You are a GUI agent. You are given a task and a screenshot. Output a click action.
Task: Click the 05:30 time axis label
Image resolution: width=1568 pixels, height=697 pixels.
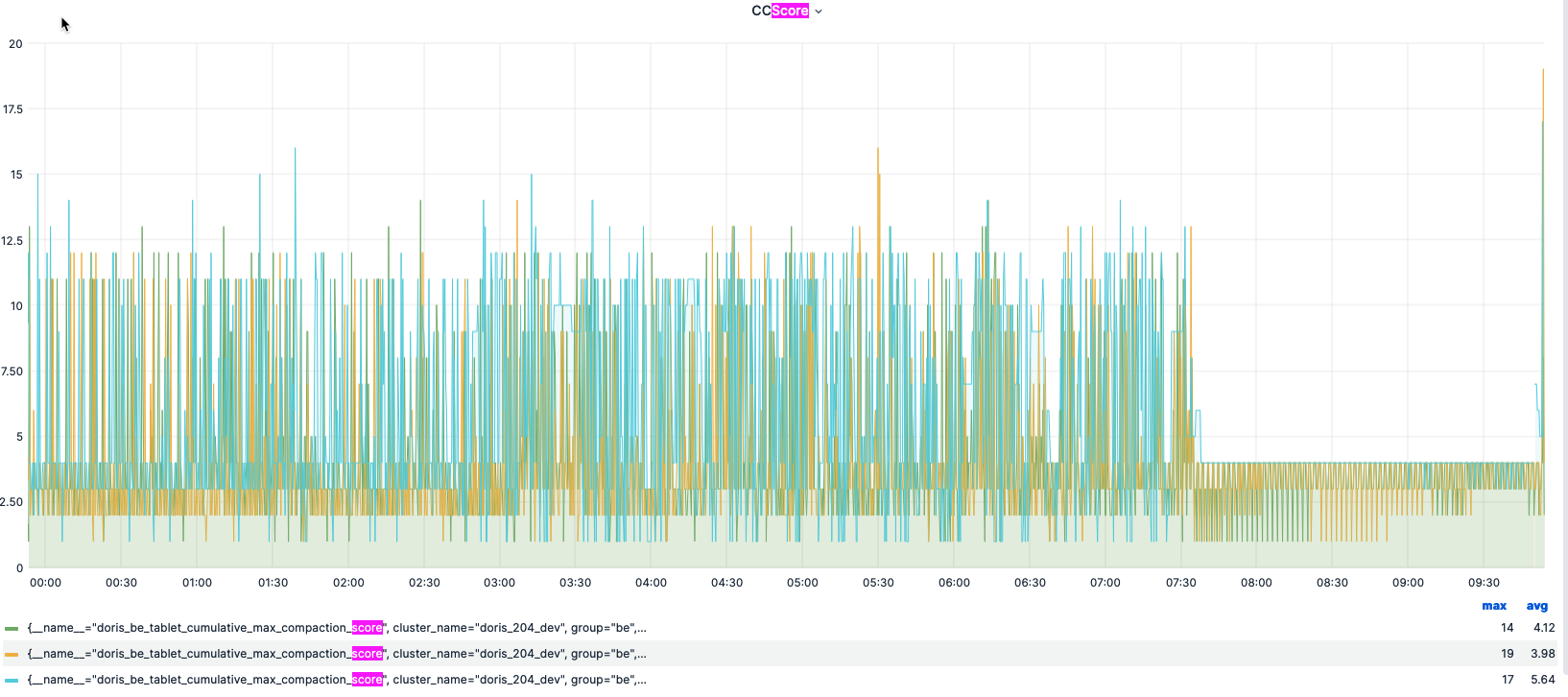(x=878, y=583)
